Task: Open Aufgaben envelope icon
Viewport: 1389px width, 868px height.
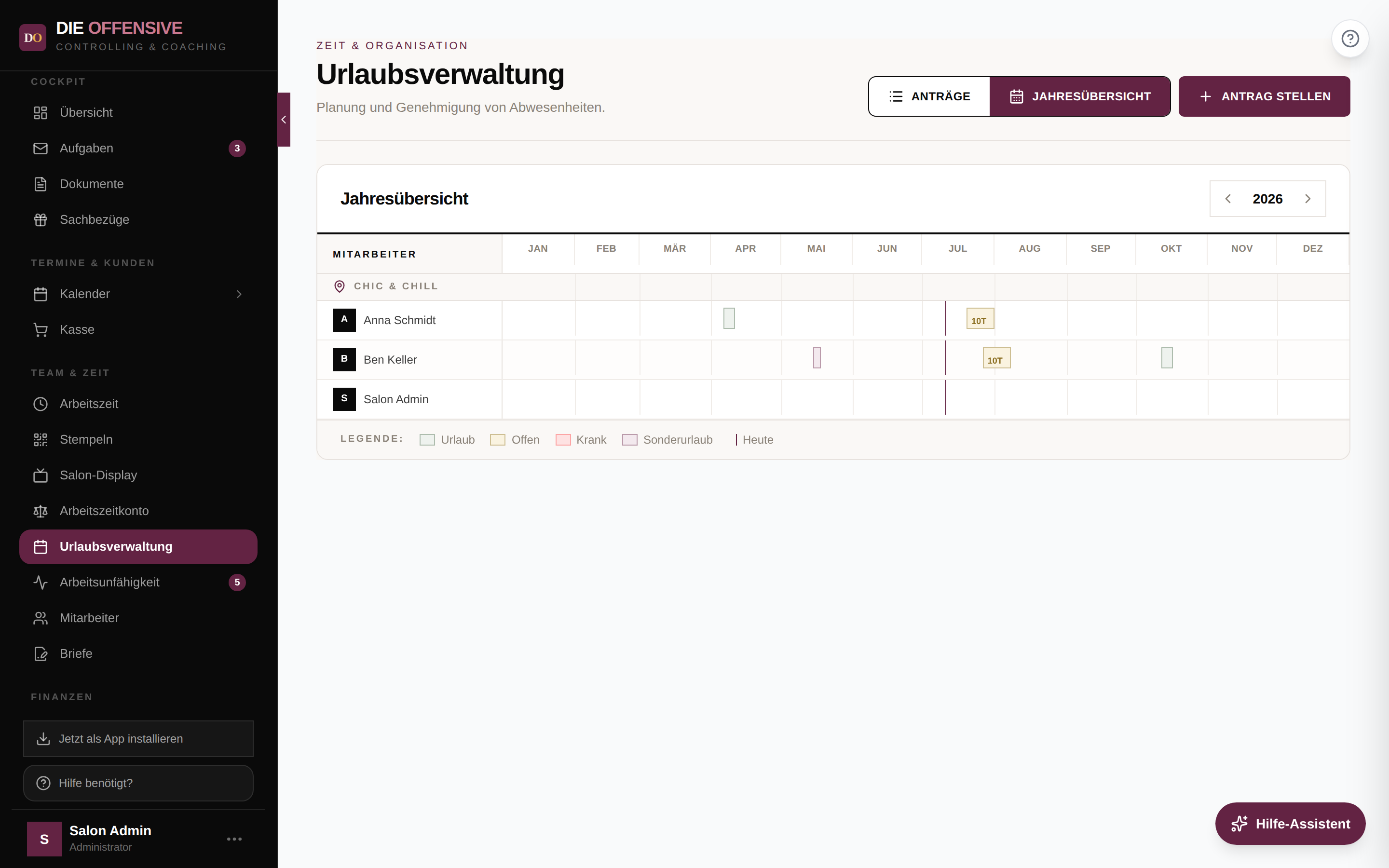Action: click(40, 148)
